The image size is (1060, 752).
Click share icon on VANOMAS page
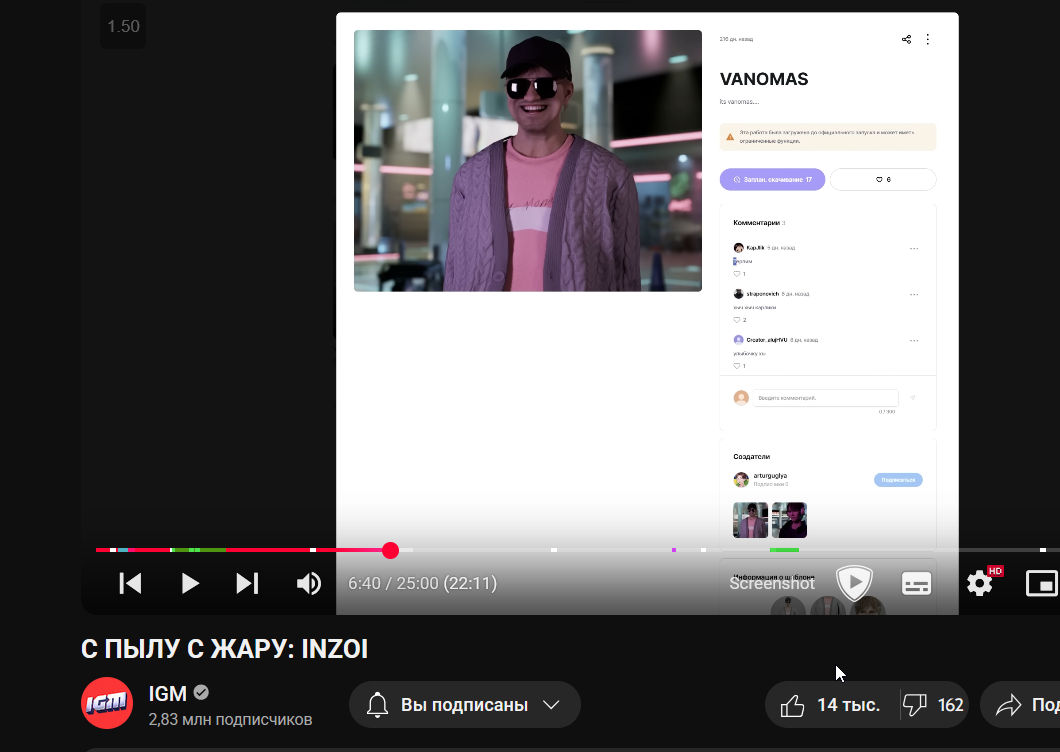(907, 39)
